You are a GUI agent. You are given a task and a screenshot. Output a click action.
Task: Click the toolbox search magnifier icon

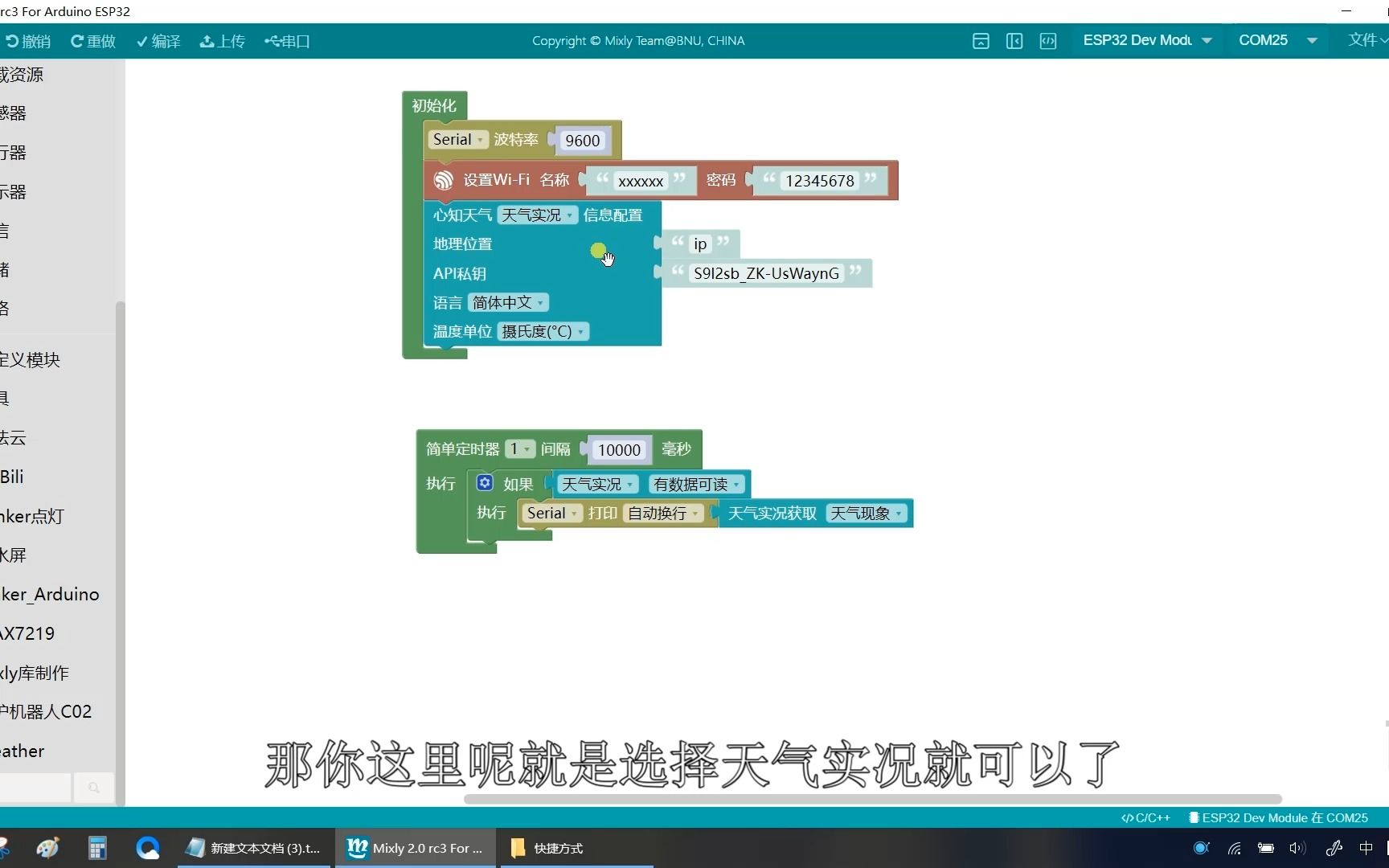point(94,788)
